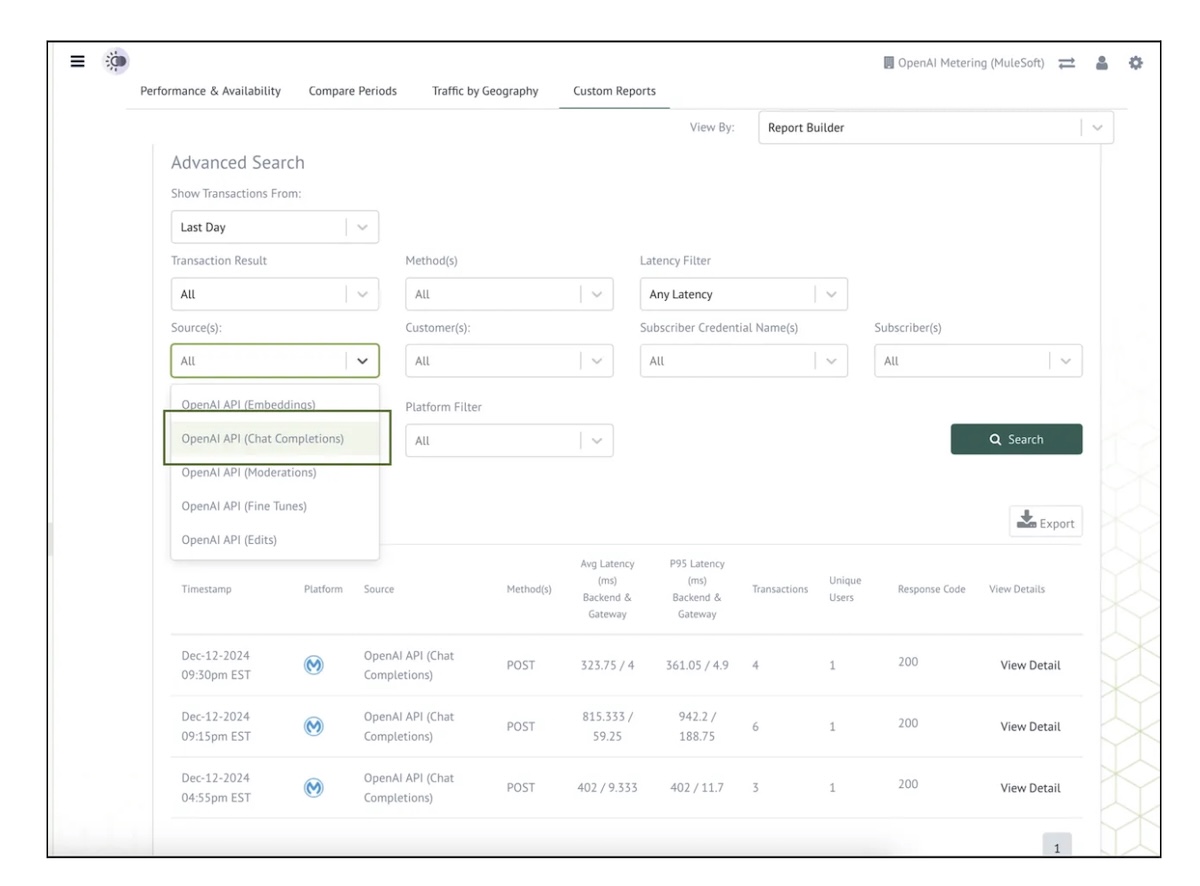
Task: Click OpenAI Metering (MuleSoft) organization name
Action: [971, 64]
